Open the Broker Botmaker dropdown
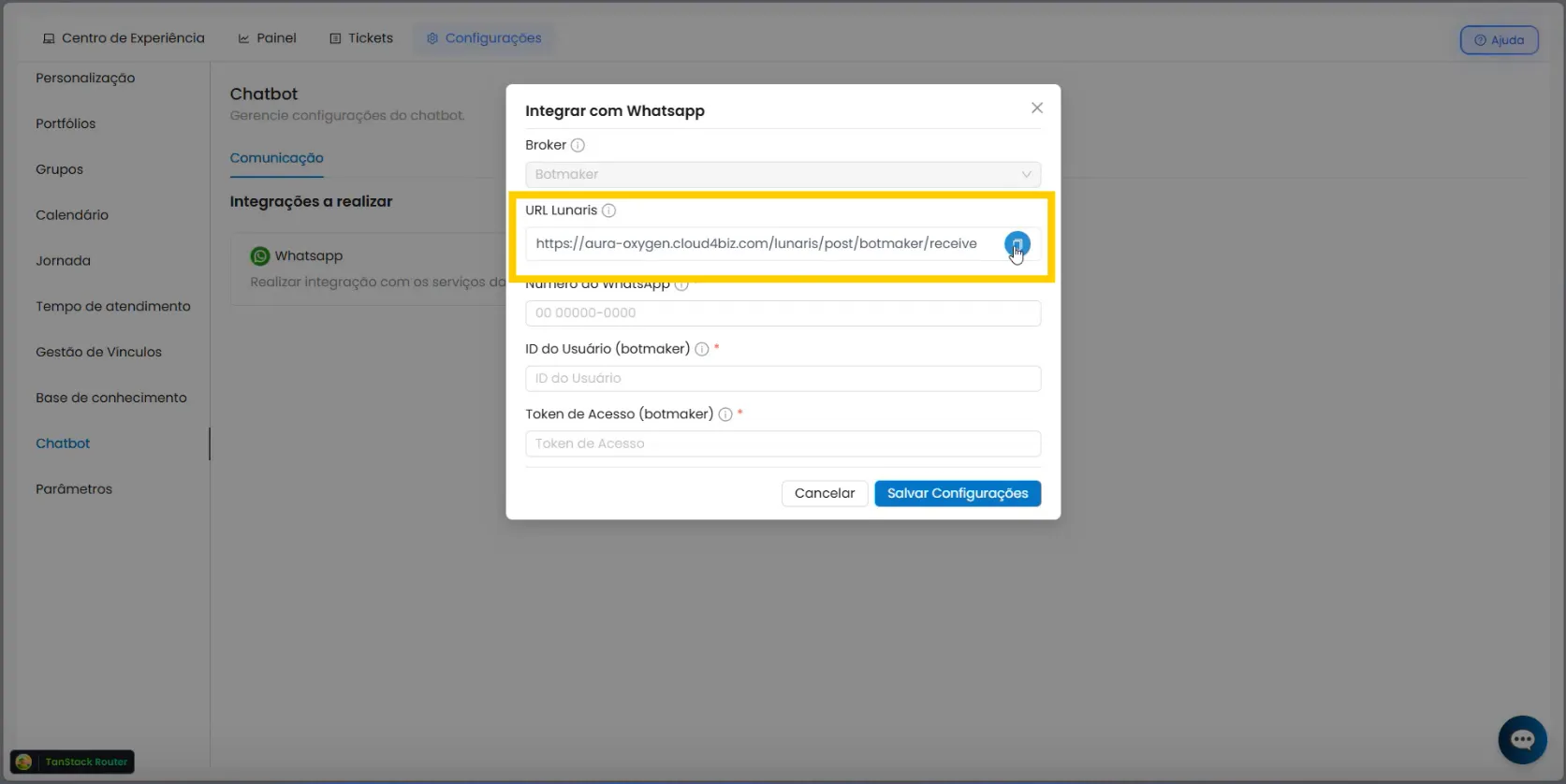Viewport: 1566px width, 784px height. (x=783, y=174)
